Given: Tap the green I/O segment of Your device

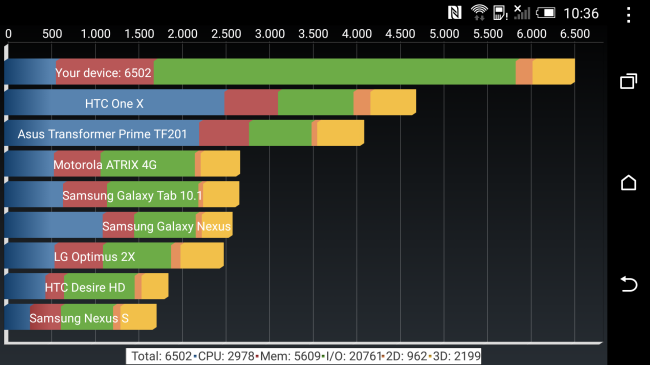Looking at the screenshot, I should pyautogui.click(x=335, y=72).
